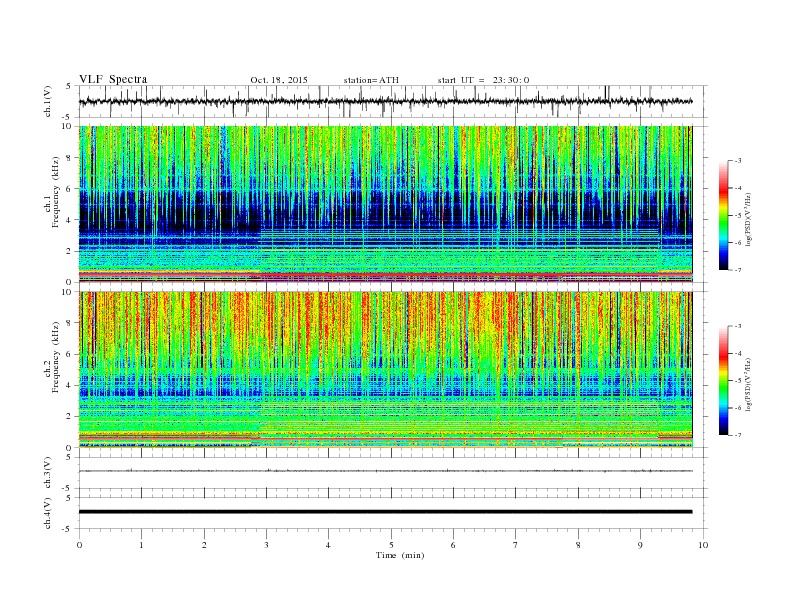
Task: Click the 'ch.3(V)' axis label
Action: click(x=48, y=473)
